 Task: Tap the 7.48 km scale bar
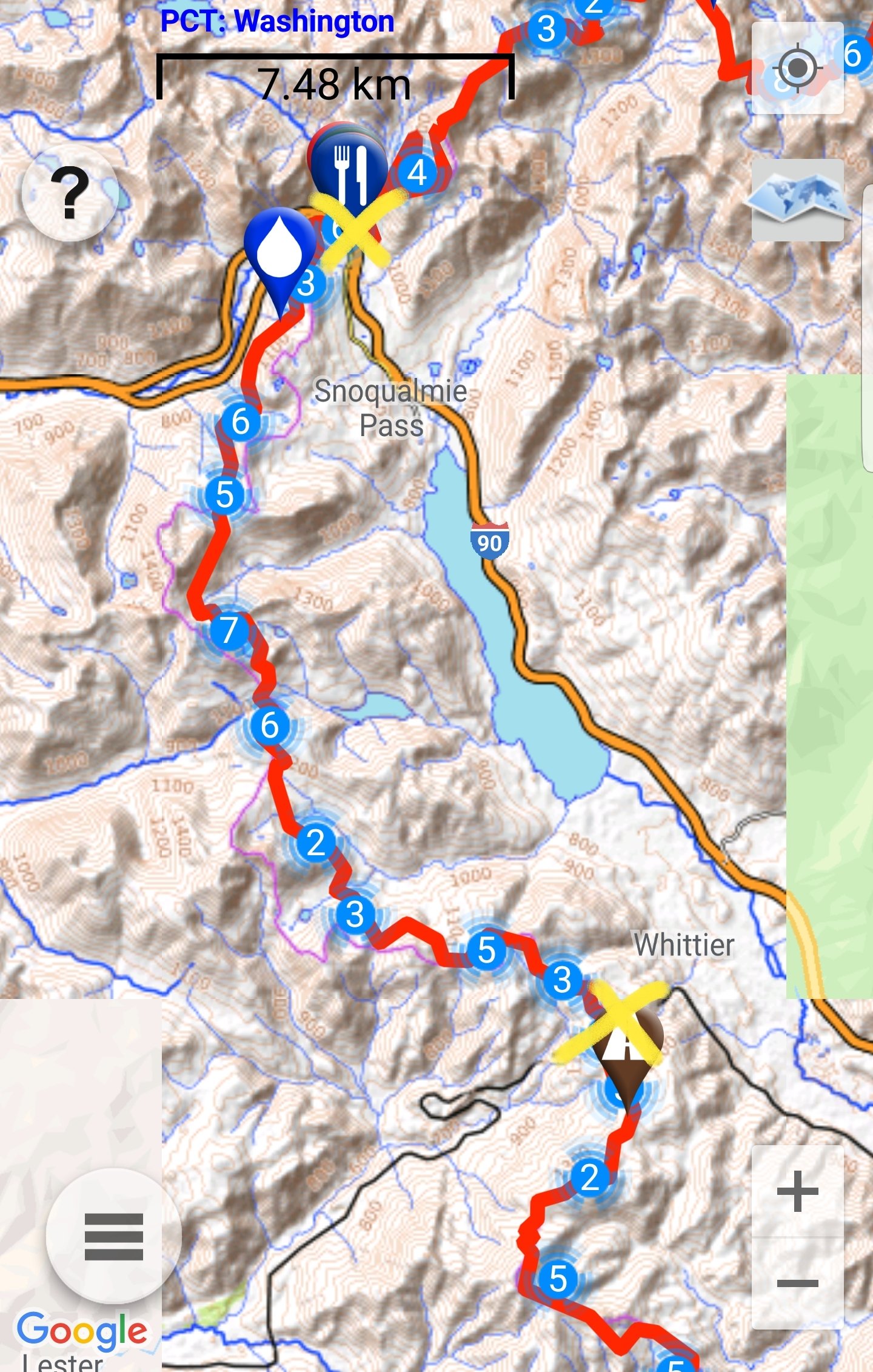pyautogui.click(x=335, y=77)
